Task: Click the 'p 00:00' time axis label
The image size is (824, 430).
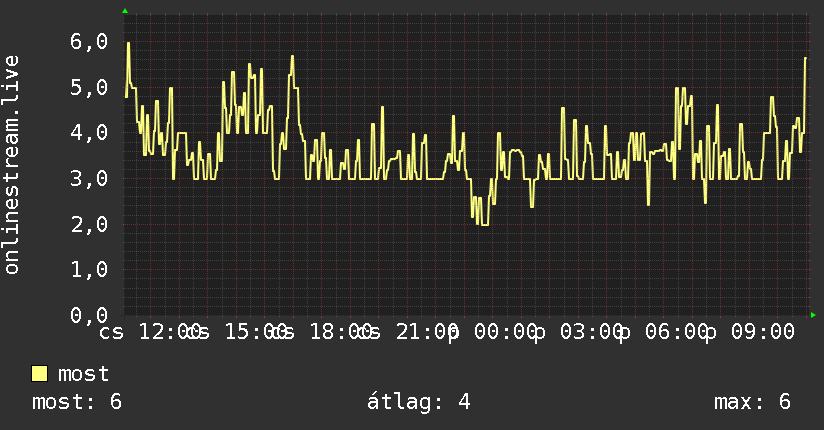Action: click(495, 332)
